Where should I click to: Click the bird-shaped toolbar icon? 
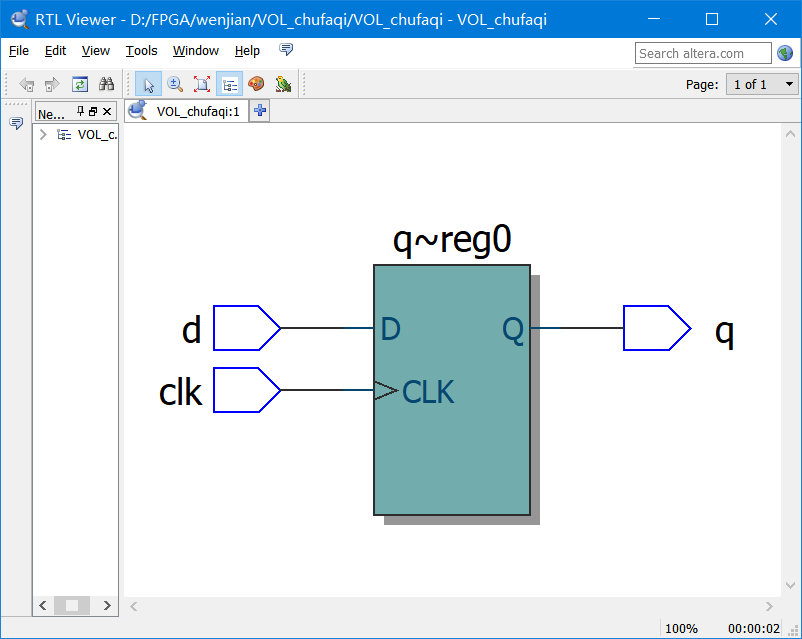tap(283, 84)
